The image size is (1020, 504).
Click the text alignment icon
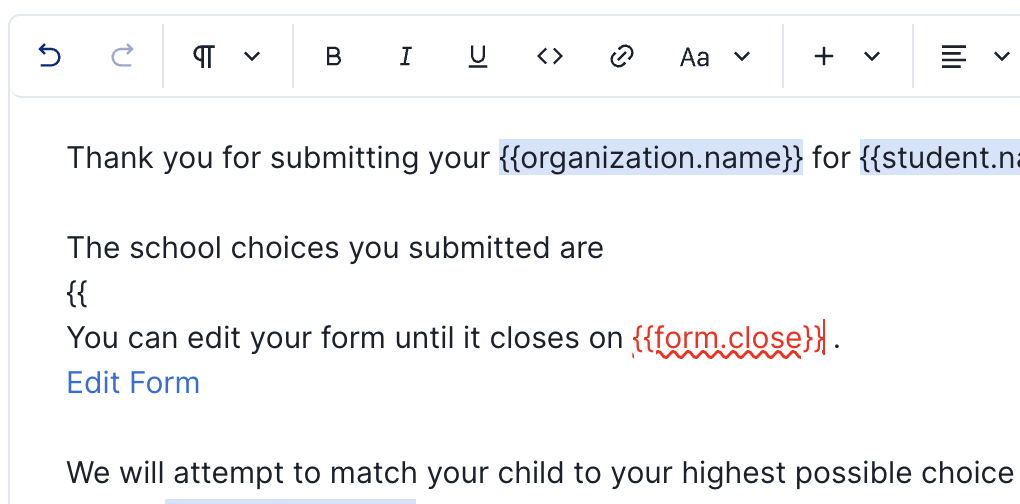pyautogui.click(x=954, y=57)
